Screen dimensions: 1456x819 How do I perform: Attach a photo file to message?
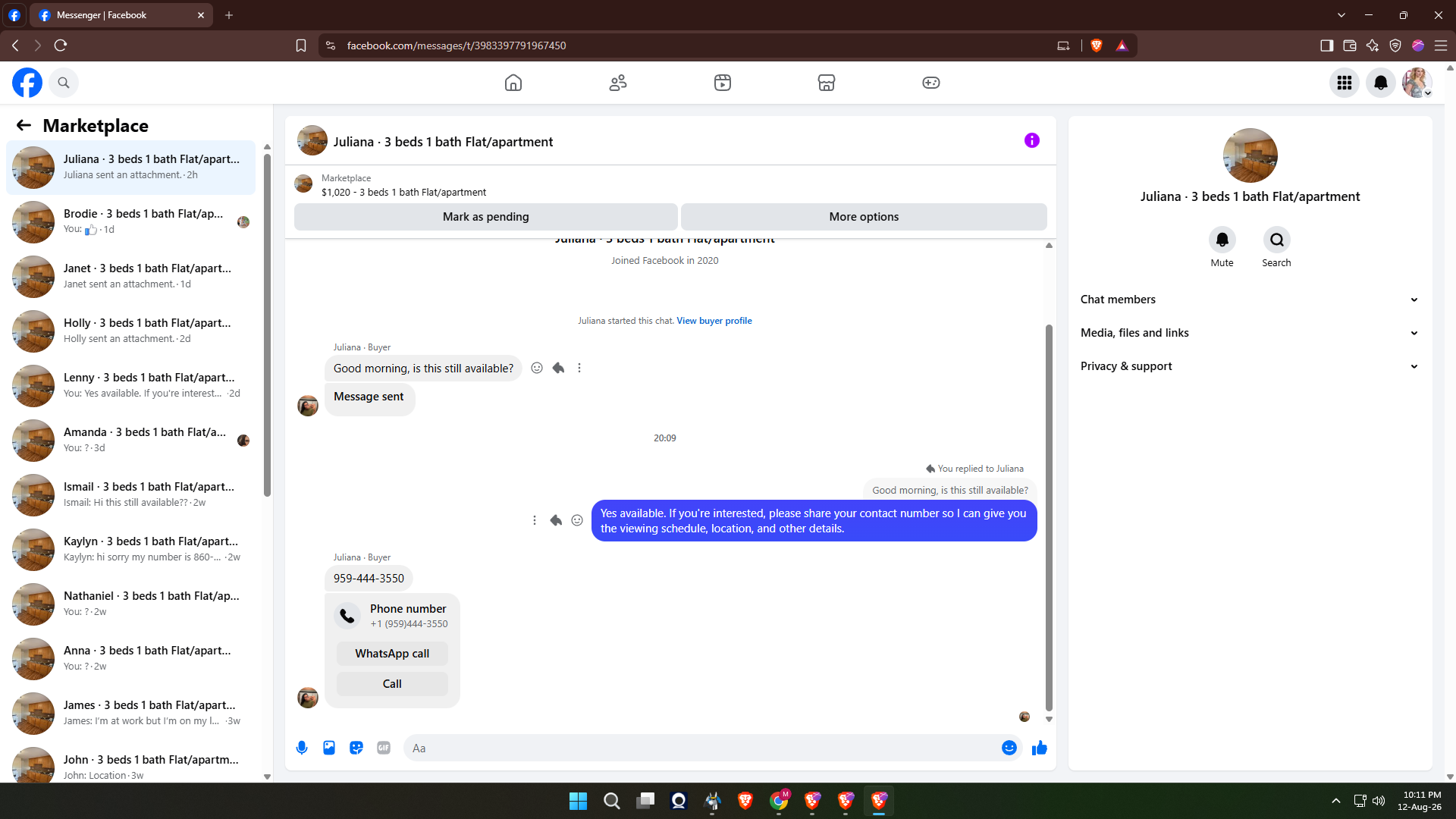[x=329, y=748]
